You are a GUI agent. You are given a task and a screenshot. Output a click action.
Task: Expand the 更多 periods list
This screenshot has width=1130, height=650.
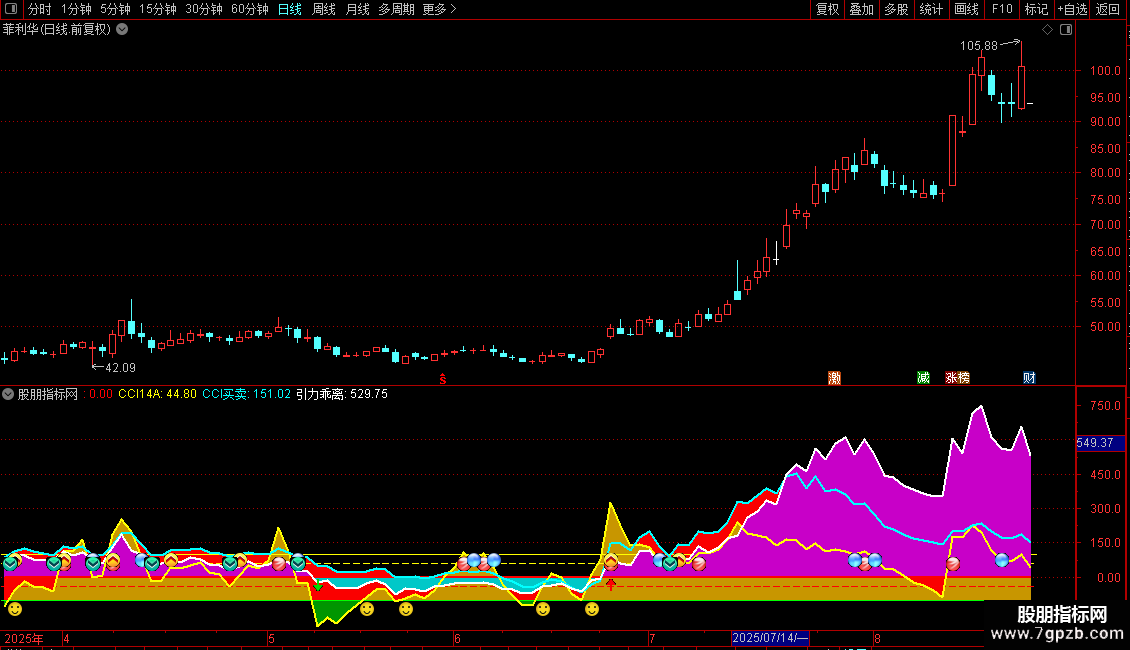click(439, 9)
